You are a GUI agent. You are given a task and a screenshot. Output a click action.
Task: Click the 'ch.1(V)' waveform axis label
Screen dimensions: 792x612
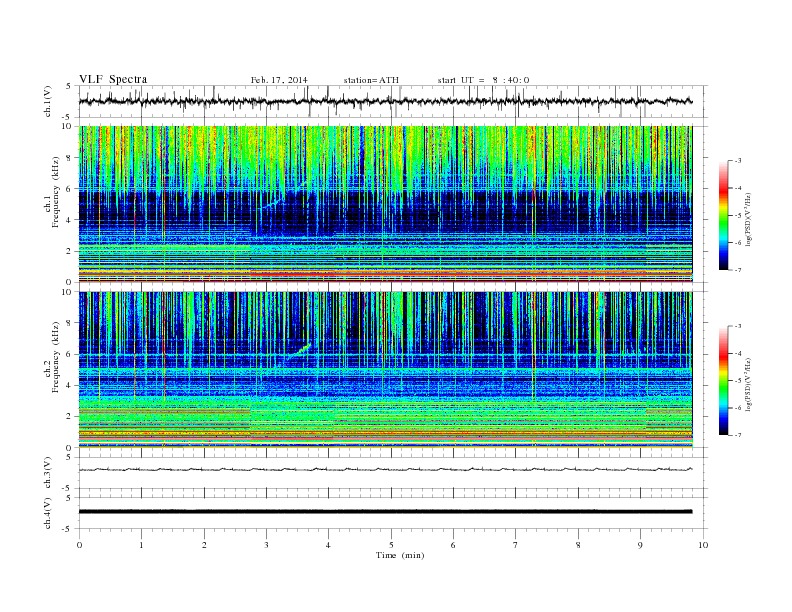pyautogui.click(x=47, y=101)
